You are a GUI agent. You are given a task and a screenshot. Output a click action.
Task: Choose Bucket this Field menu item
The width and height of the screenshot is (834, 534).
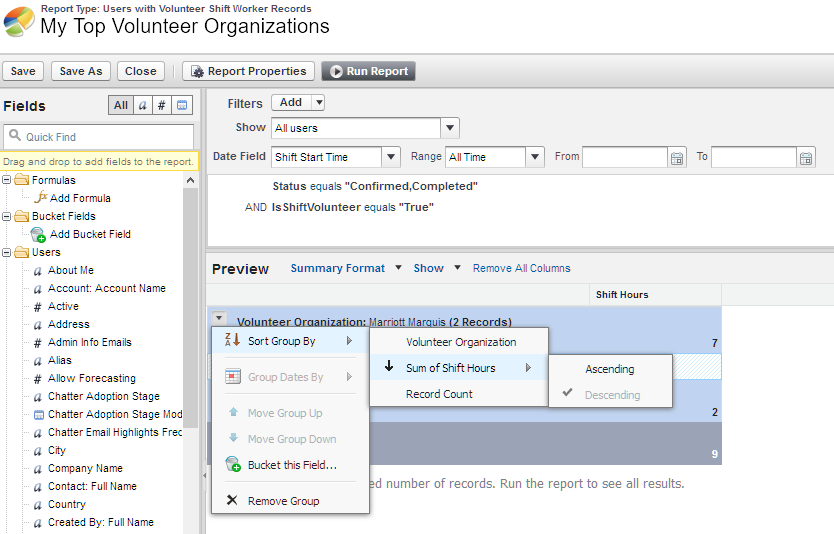290,465
